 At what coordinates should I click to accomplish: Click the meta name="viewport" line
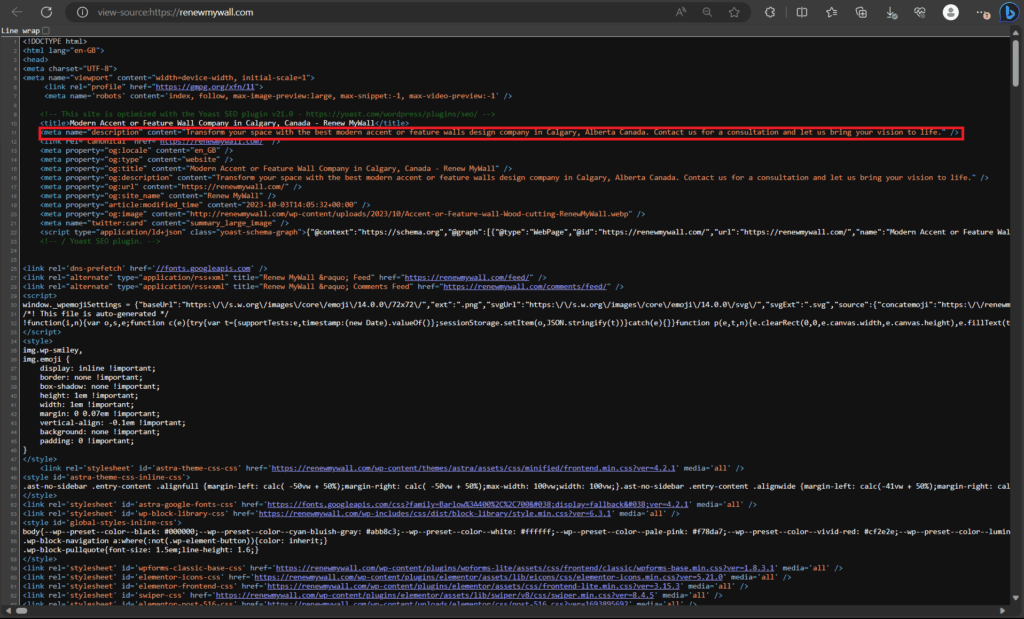[168, 78]
